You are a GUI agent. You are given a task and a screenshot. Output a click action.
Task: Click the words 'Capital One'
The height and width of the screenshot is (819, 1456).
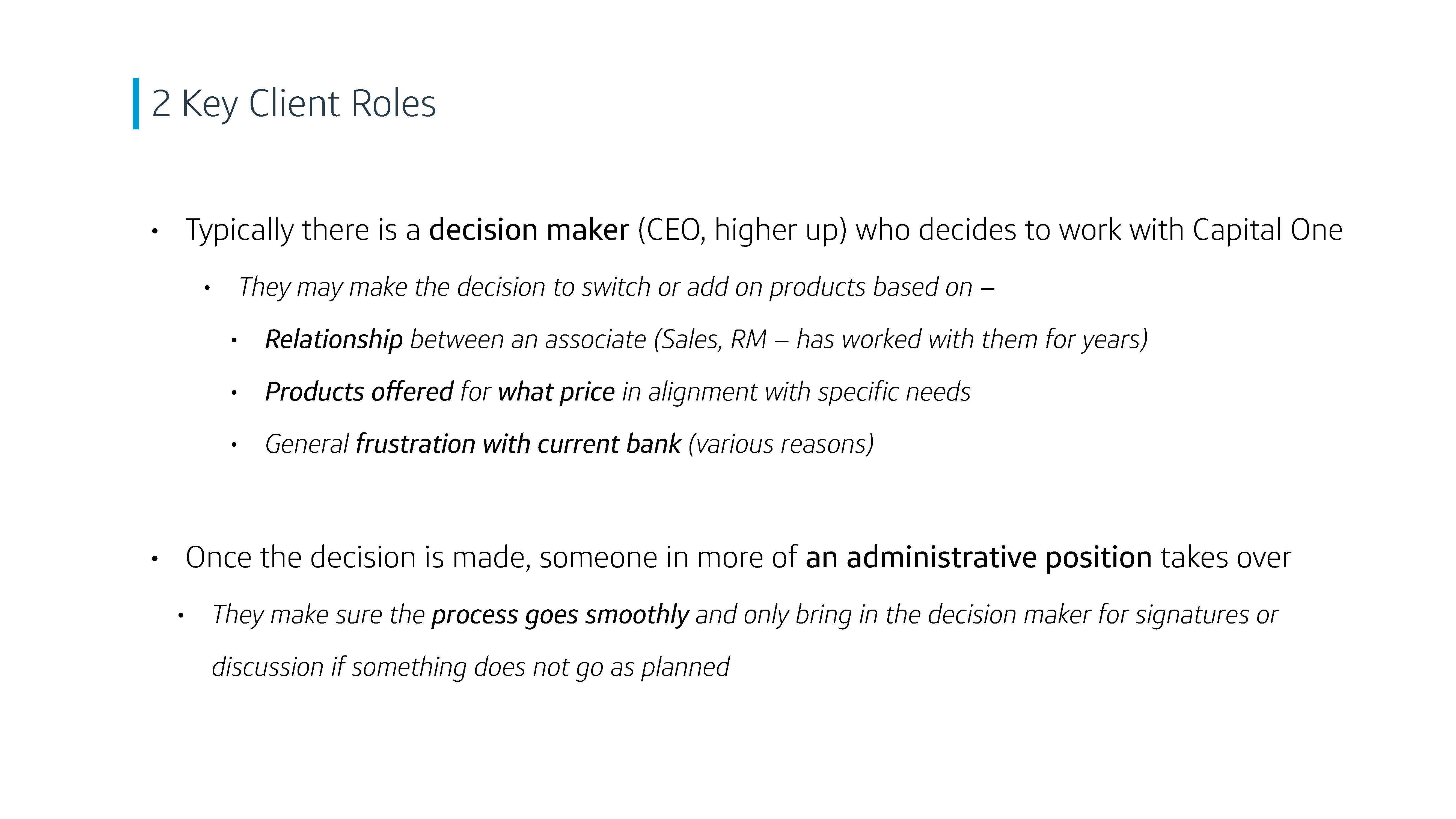point(1268,231)
